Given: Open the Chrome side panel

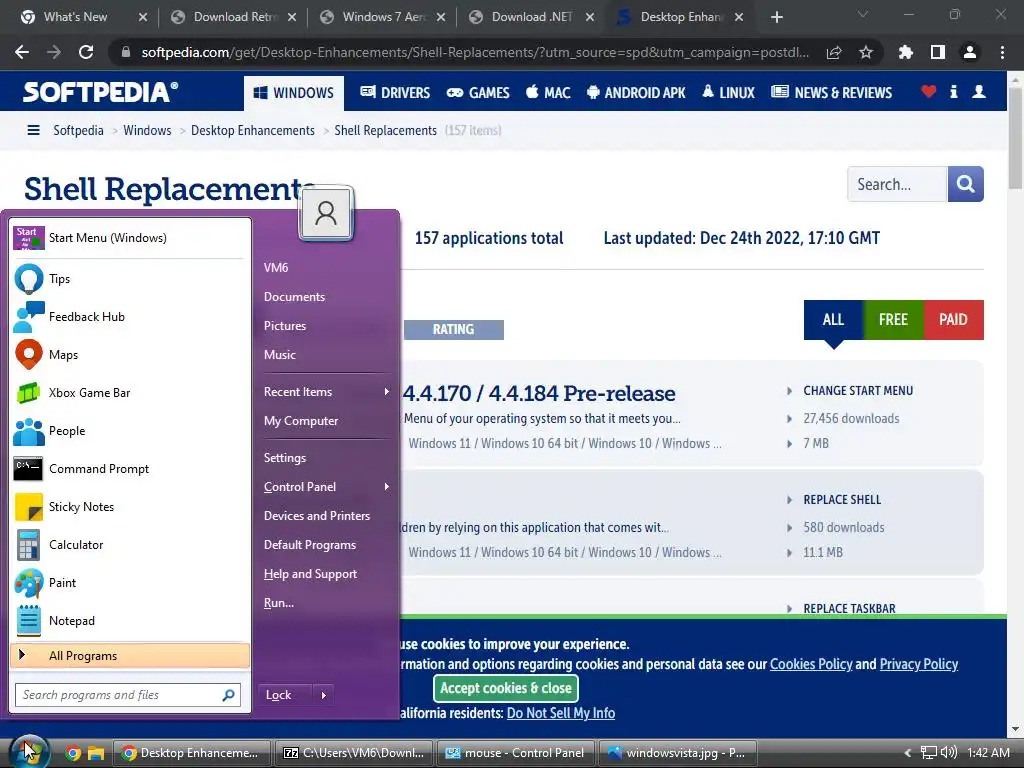Looking at the screenshot, I should (938, 52).
